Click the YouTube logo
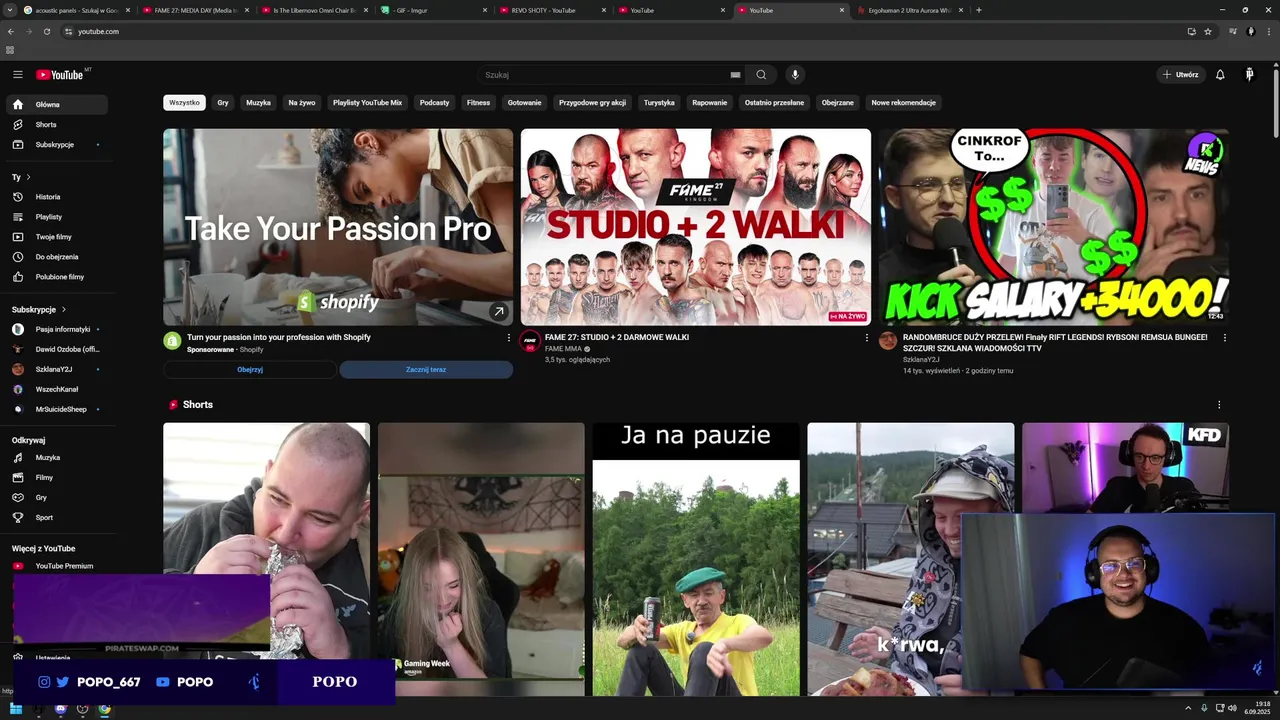Viewport: 1280px width, 720px height. coord(60,75)
